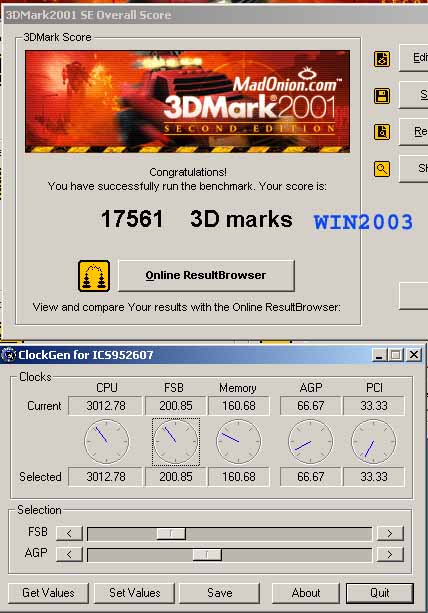Select the FSB clock dial gauge

click(176, 442)
